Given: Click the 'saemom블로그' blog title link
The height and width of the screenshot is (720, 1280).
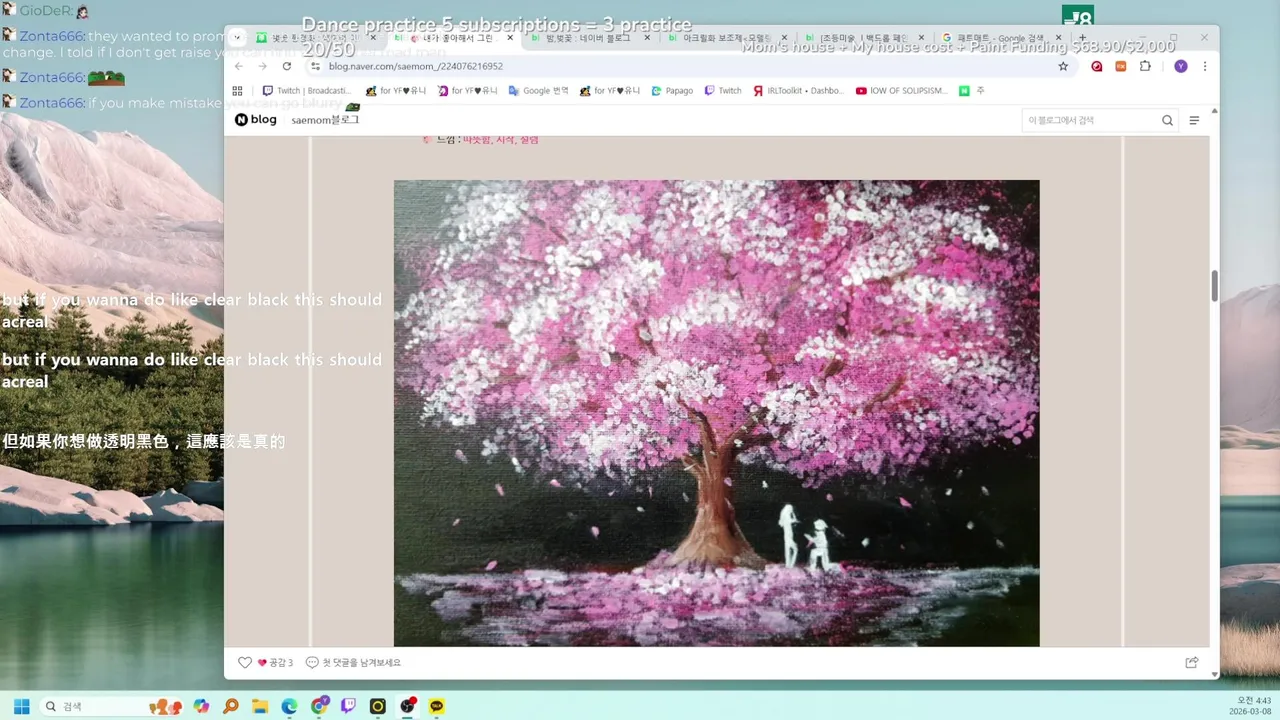Looking at the screenshot, I should click(325, 119).
